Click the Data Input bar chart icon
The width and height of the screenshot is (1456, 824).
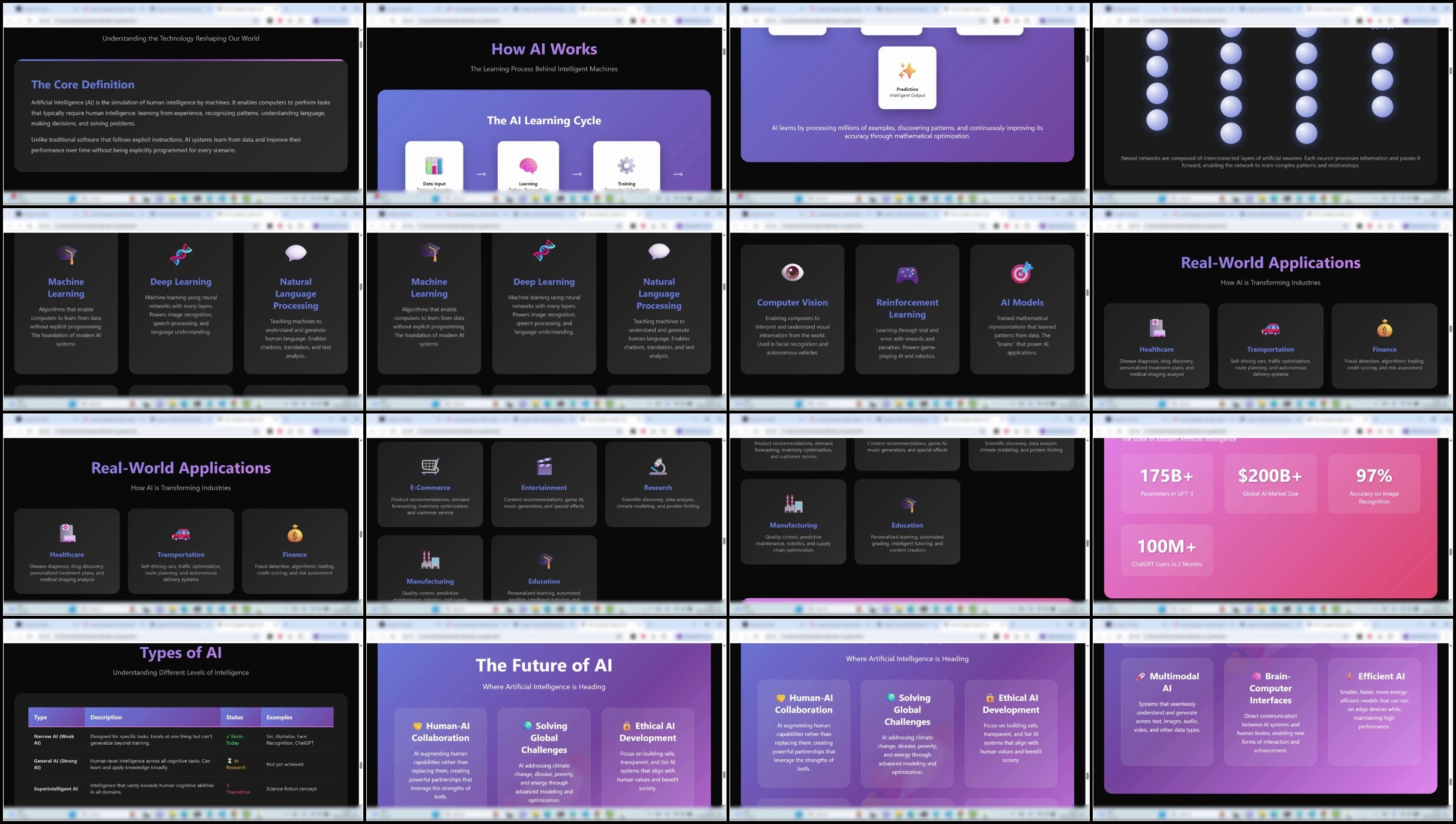pos(434,165)
